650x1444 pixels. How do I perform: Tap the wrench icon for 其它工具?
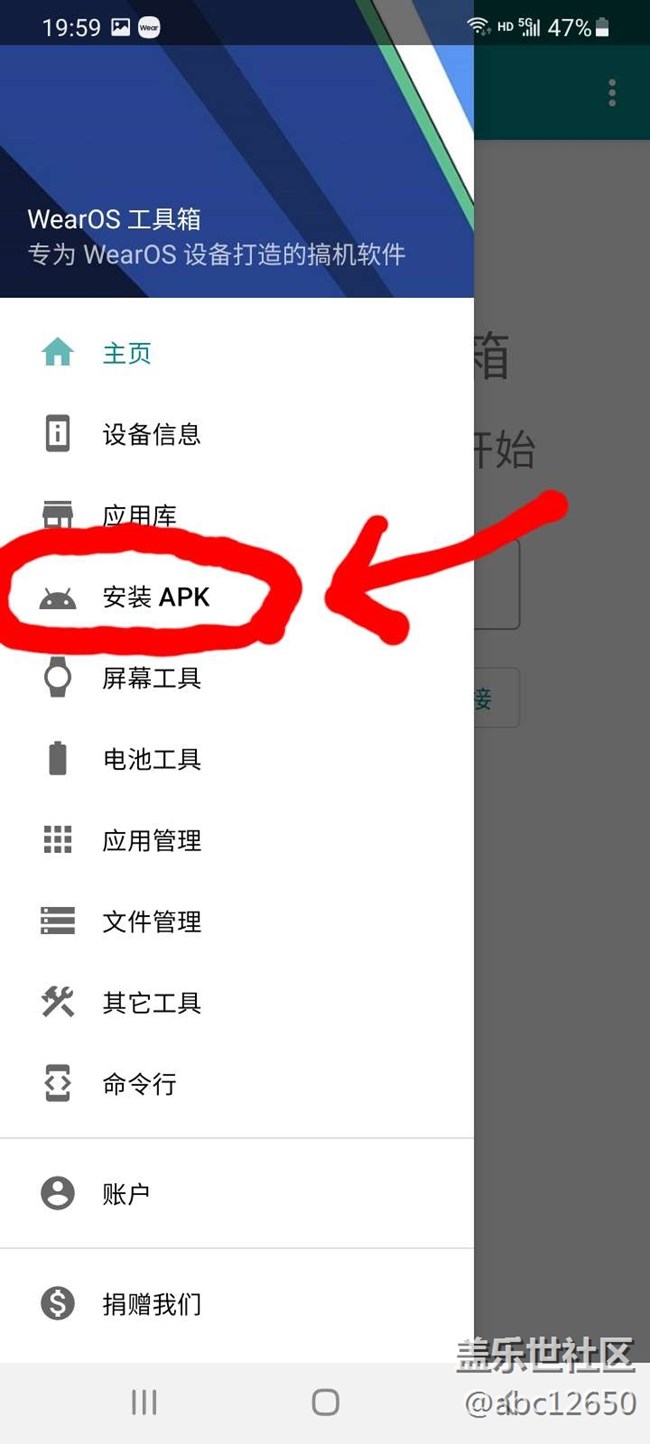coord(57,1002)
